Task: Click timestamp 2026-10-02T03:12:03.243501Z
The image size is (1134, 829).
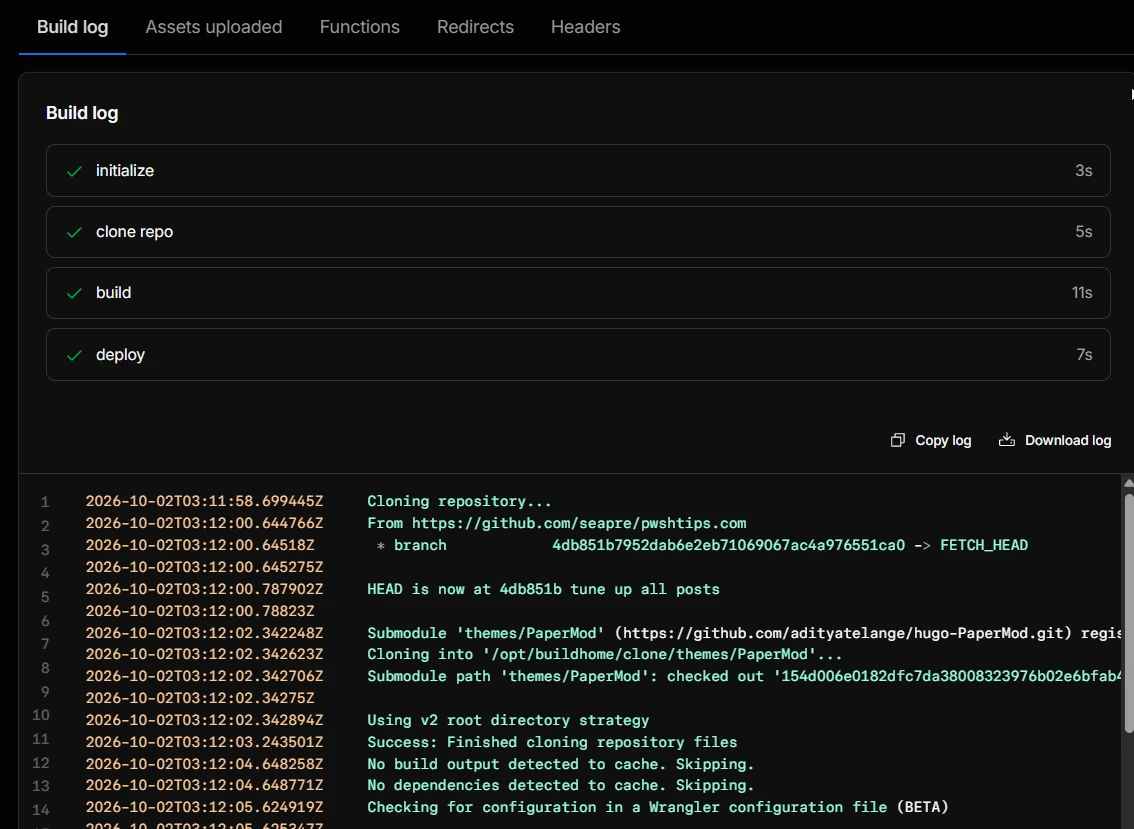Action: [204, 742]
